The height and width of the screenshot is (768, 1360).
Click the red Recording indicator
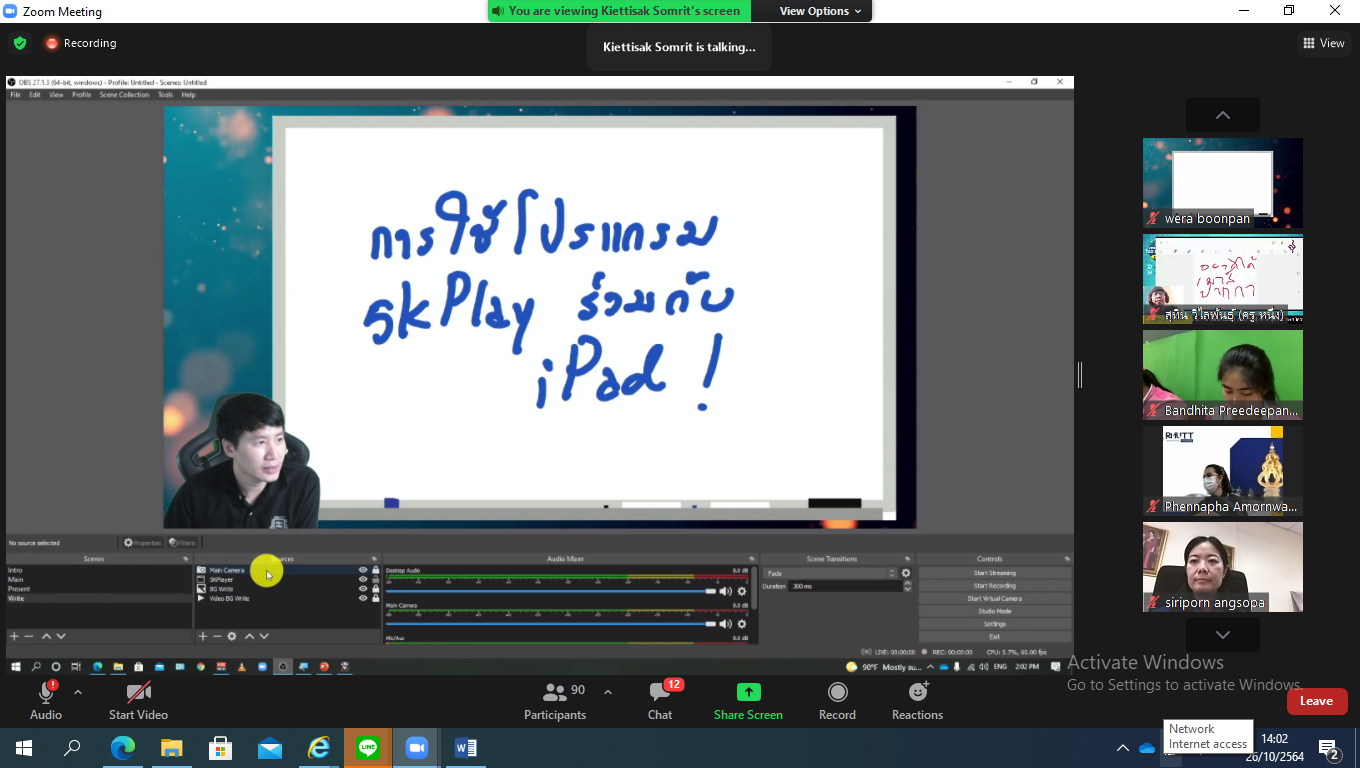[x=80, y=43]
